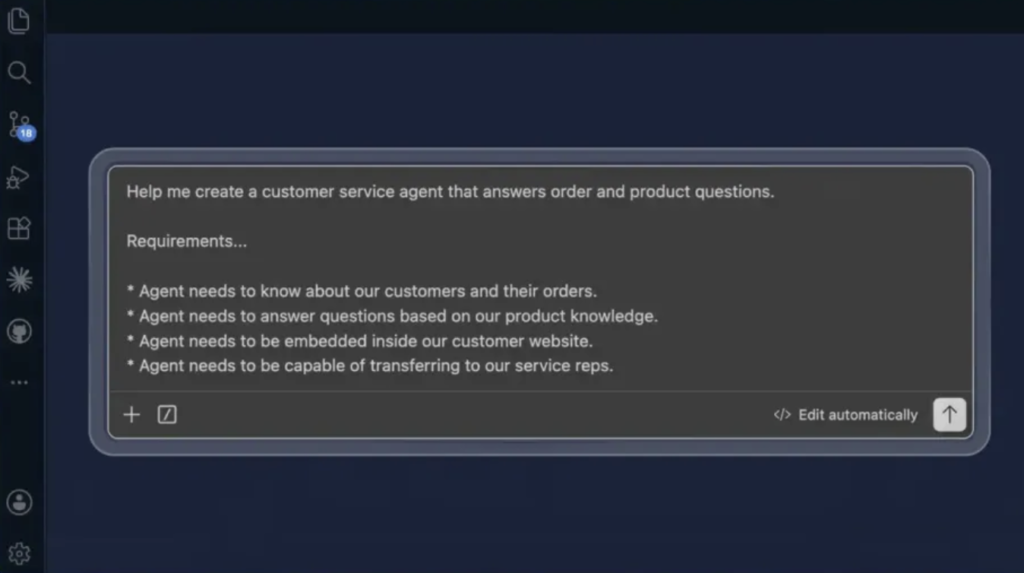The height and width of the screenshot is (573, 1024).
Task: Open the starburst Claude panel icon
Action: pyautogui.click(x=20, y=280)
